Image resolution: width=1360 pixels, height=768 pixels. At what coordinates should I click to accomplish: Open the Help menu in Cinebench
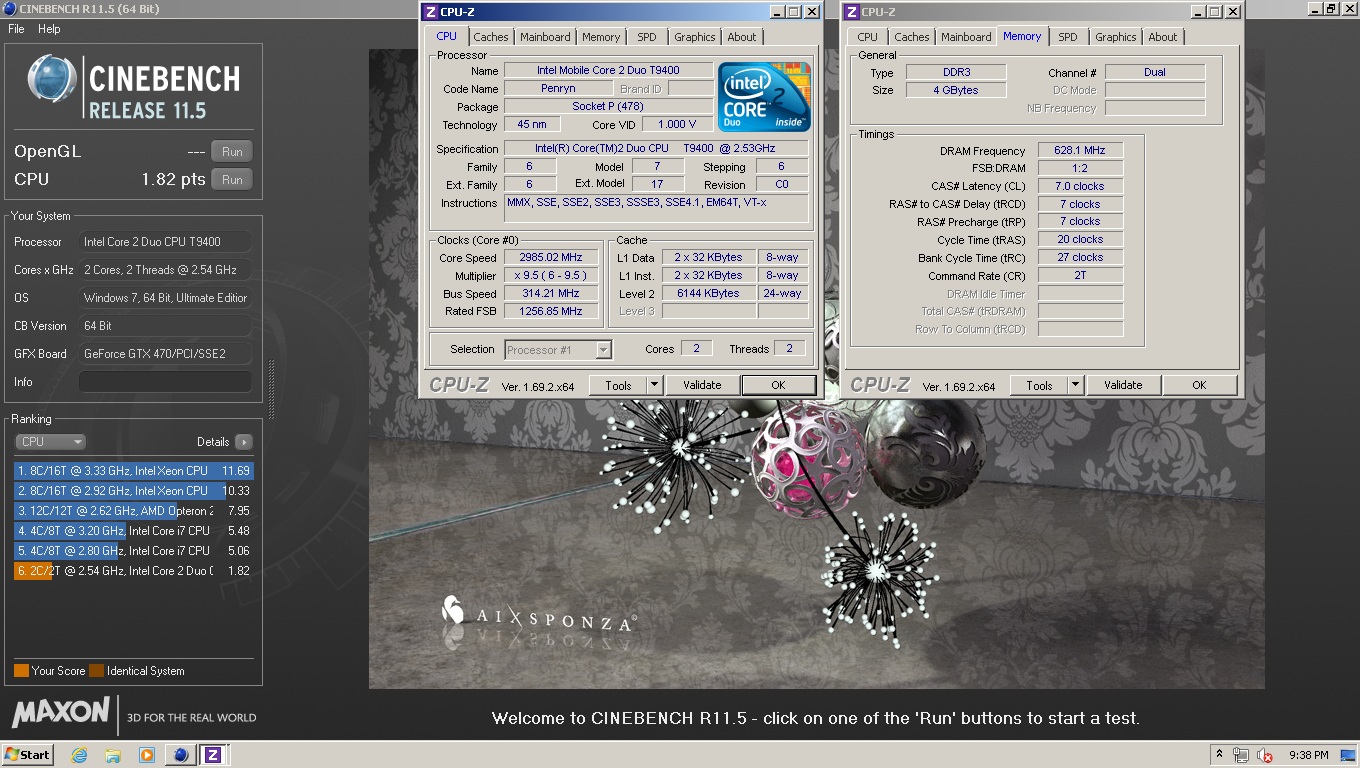tap(49, 29)
